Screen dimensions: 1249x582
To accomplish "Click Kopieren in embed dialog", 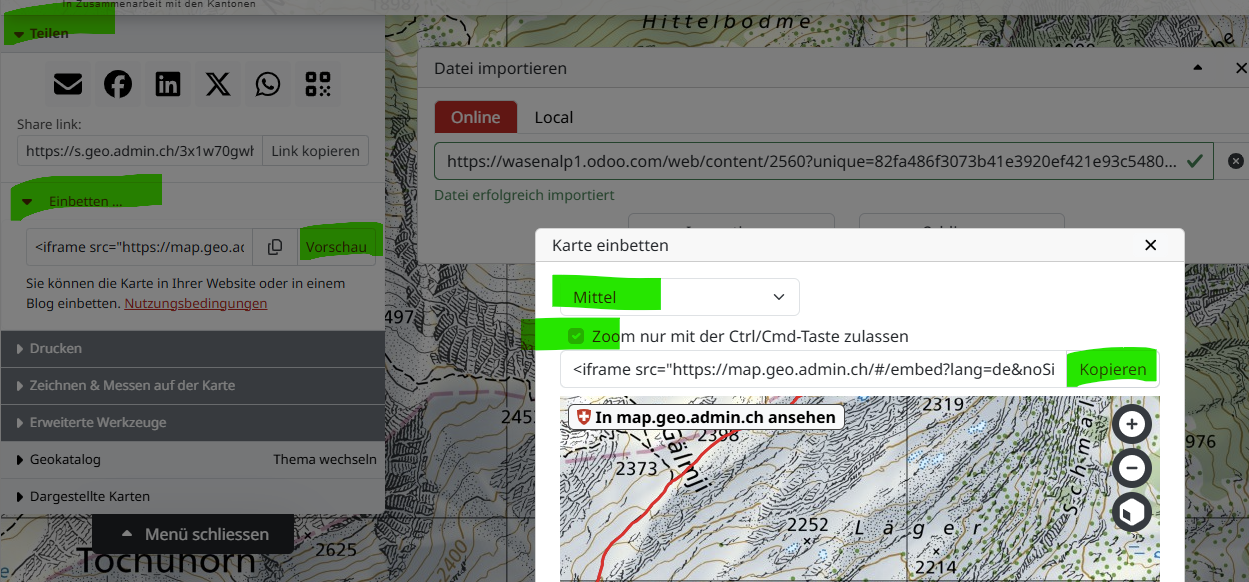I will tap(1113, 369).
